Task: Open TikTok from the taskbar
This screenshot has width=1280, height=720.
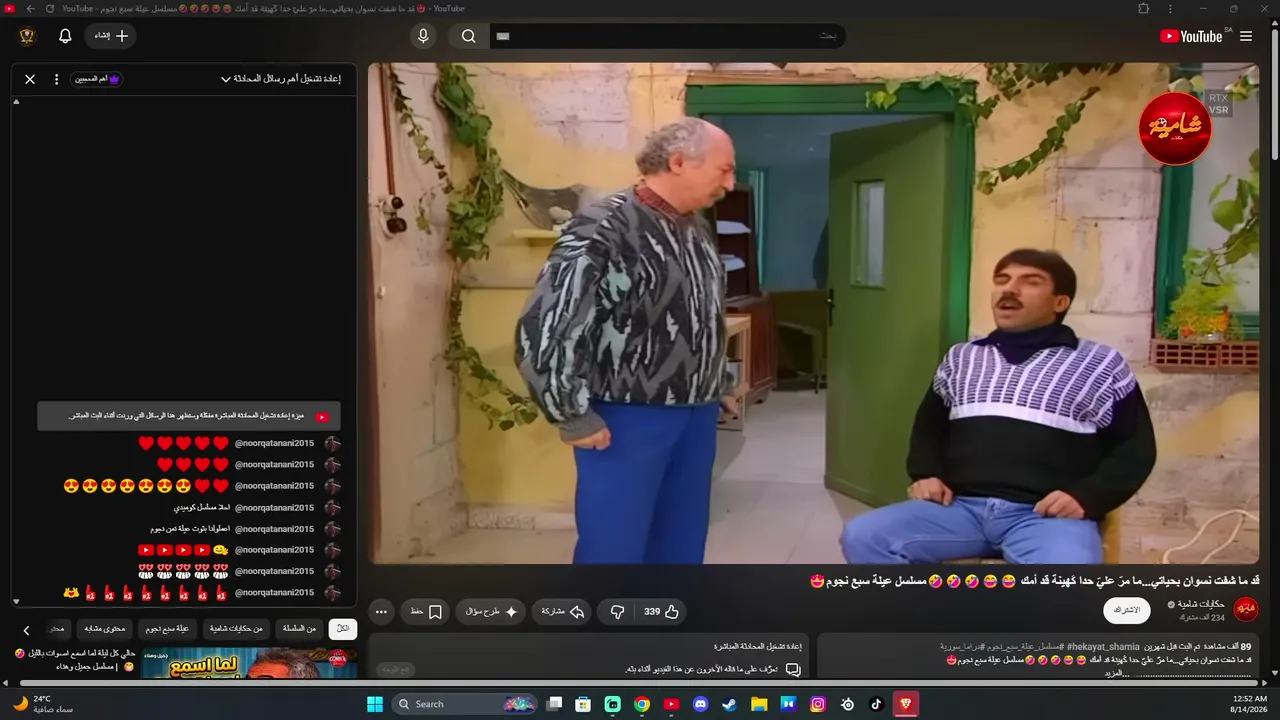Action: pos(877,704)
